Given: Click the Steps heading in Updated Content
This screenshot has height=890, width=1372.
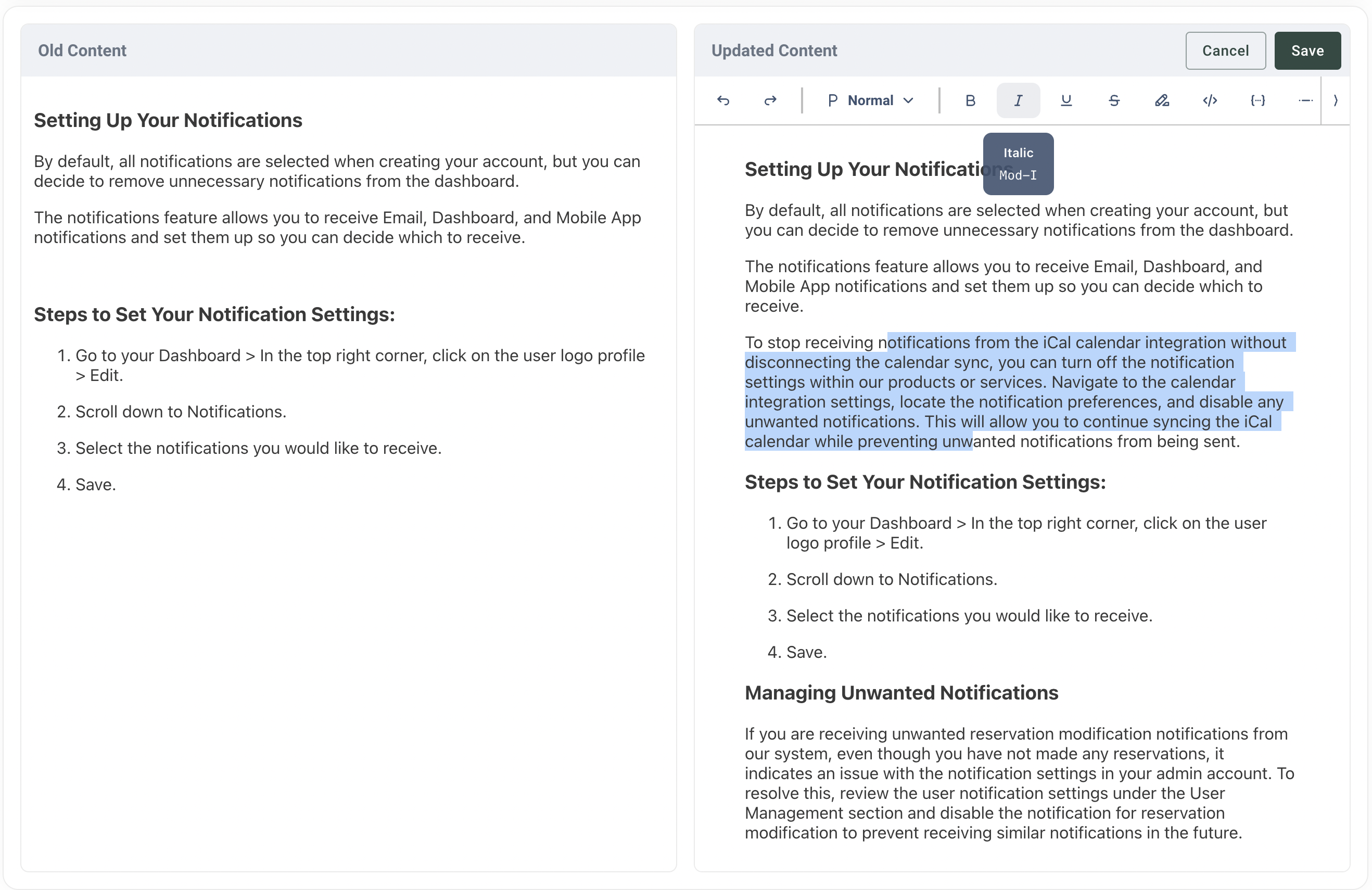Looking at the screenshot, I should pos(925,482).
